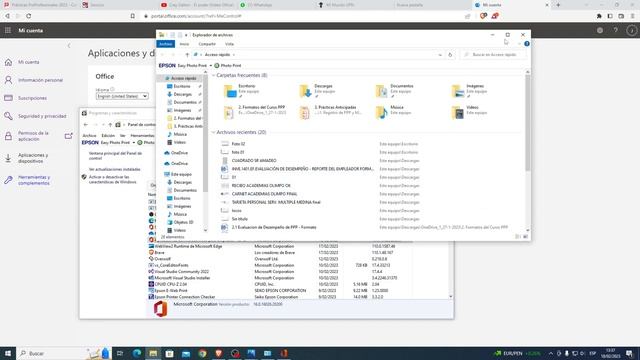This screenshot has height=360, width=640.
Task: Open the Escritorio frequent folder icon
Action: point(230,91)
